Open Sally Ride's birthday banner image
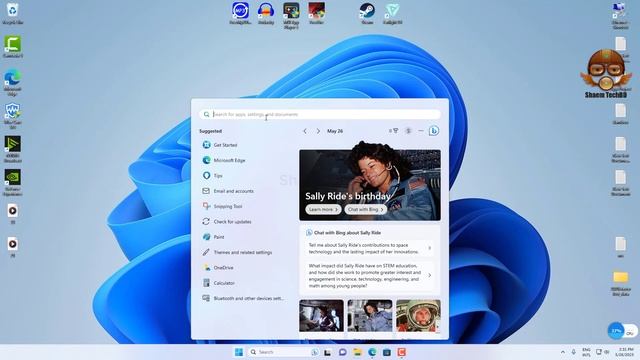This screenshot has width=640, height=360. click(370, 185)
